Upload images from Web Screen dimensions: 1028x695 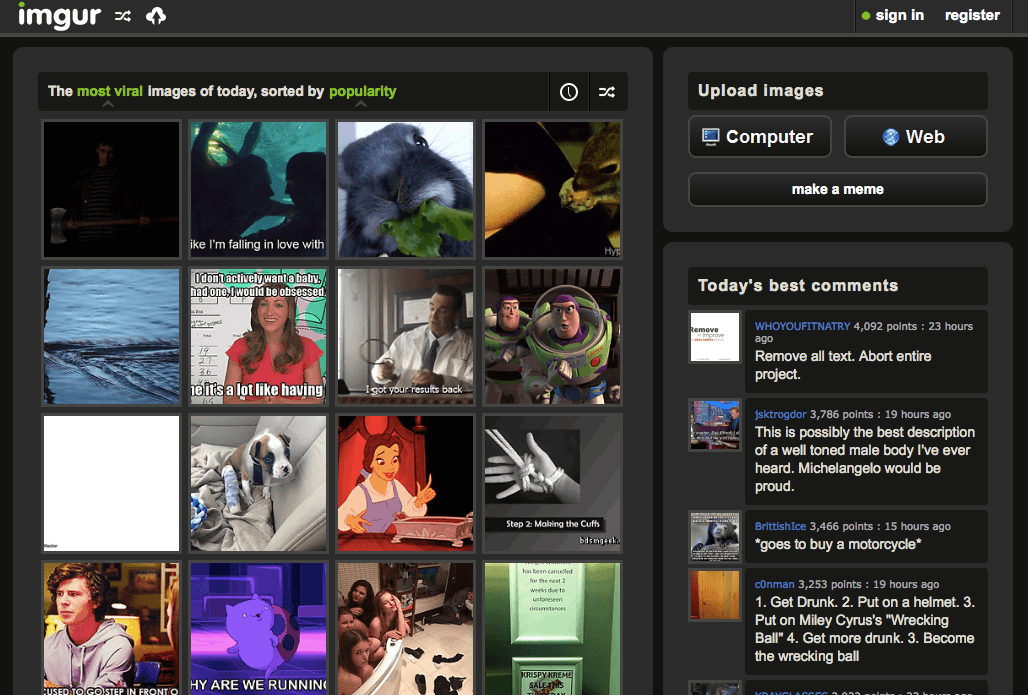coord(915,137)
